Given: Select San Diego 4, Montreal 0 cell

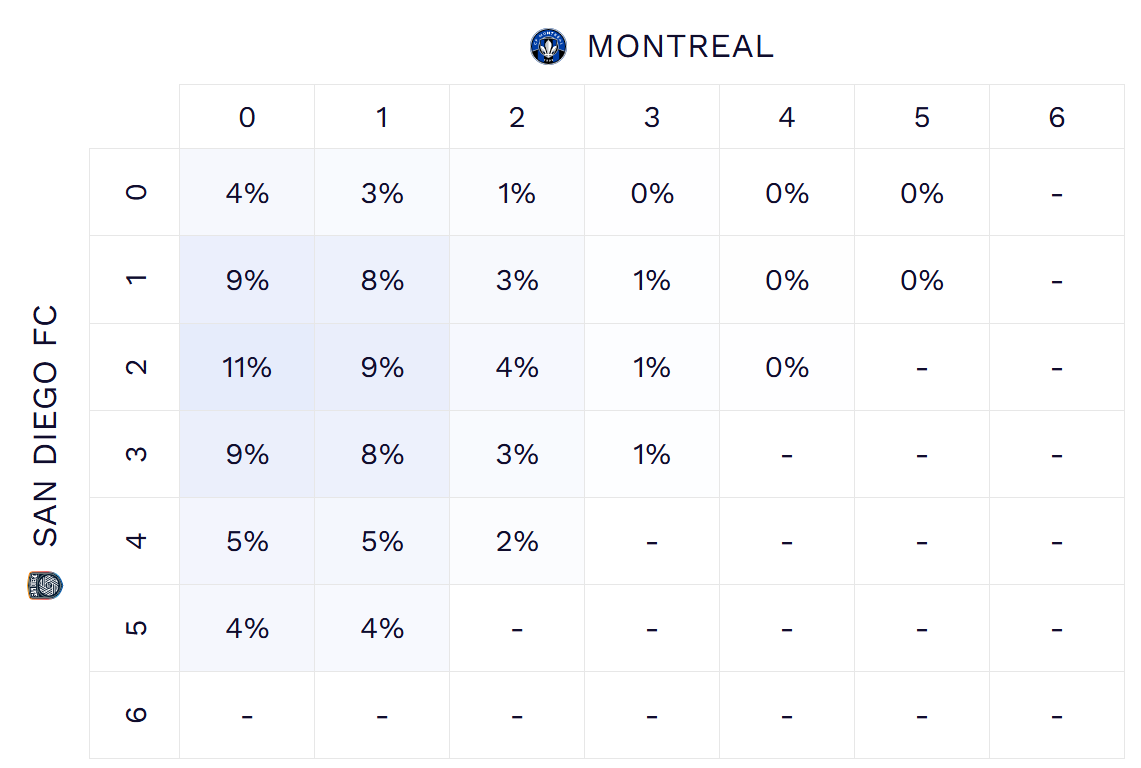Looking at the screenshot, I should tap(247, 541).
